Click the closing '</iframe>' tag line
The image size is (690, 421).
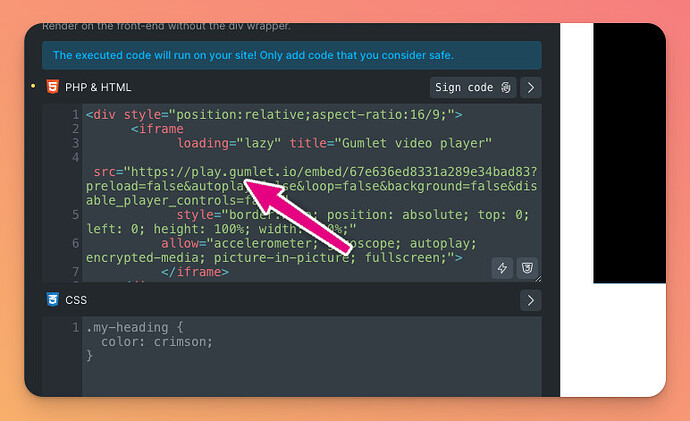click(195, 272)
